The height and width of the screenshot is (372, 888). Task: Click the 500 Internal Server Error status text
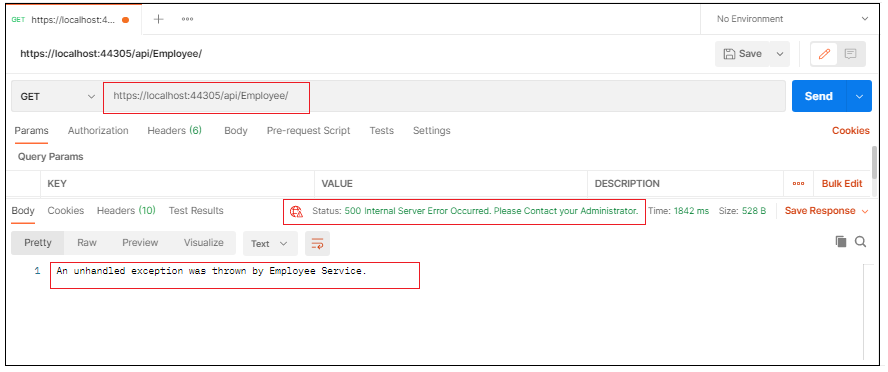(492, 211)
